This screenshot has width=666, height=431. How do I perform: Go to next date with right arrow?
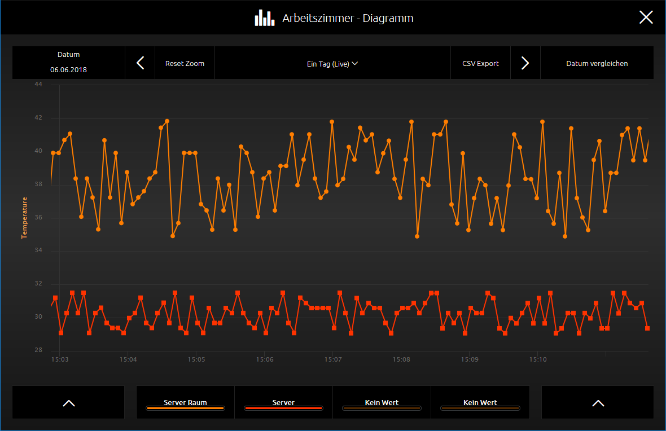[x=525, y=63]
